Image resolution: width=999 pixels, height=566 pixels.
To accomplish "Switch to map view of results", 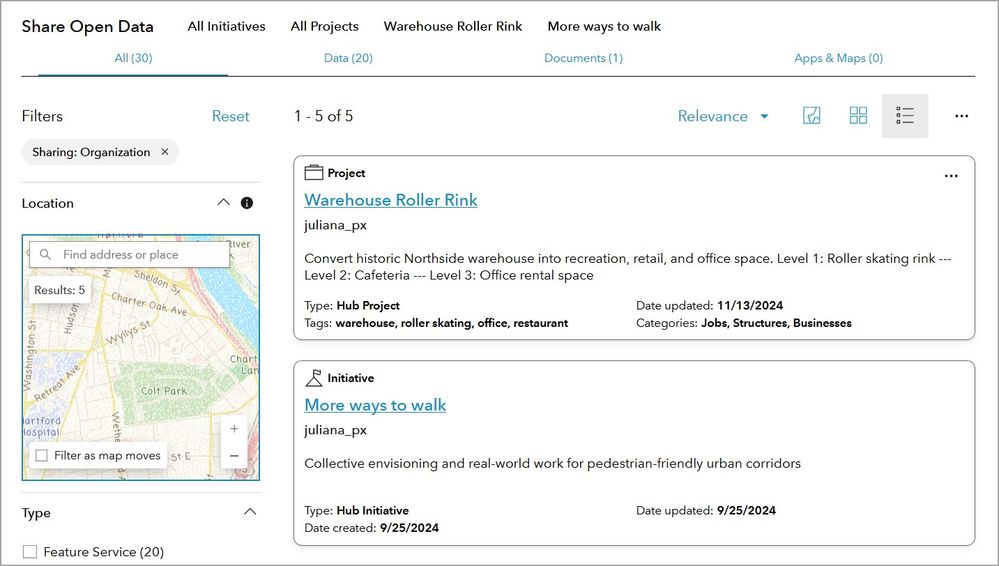I will [812, 116].
